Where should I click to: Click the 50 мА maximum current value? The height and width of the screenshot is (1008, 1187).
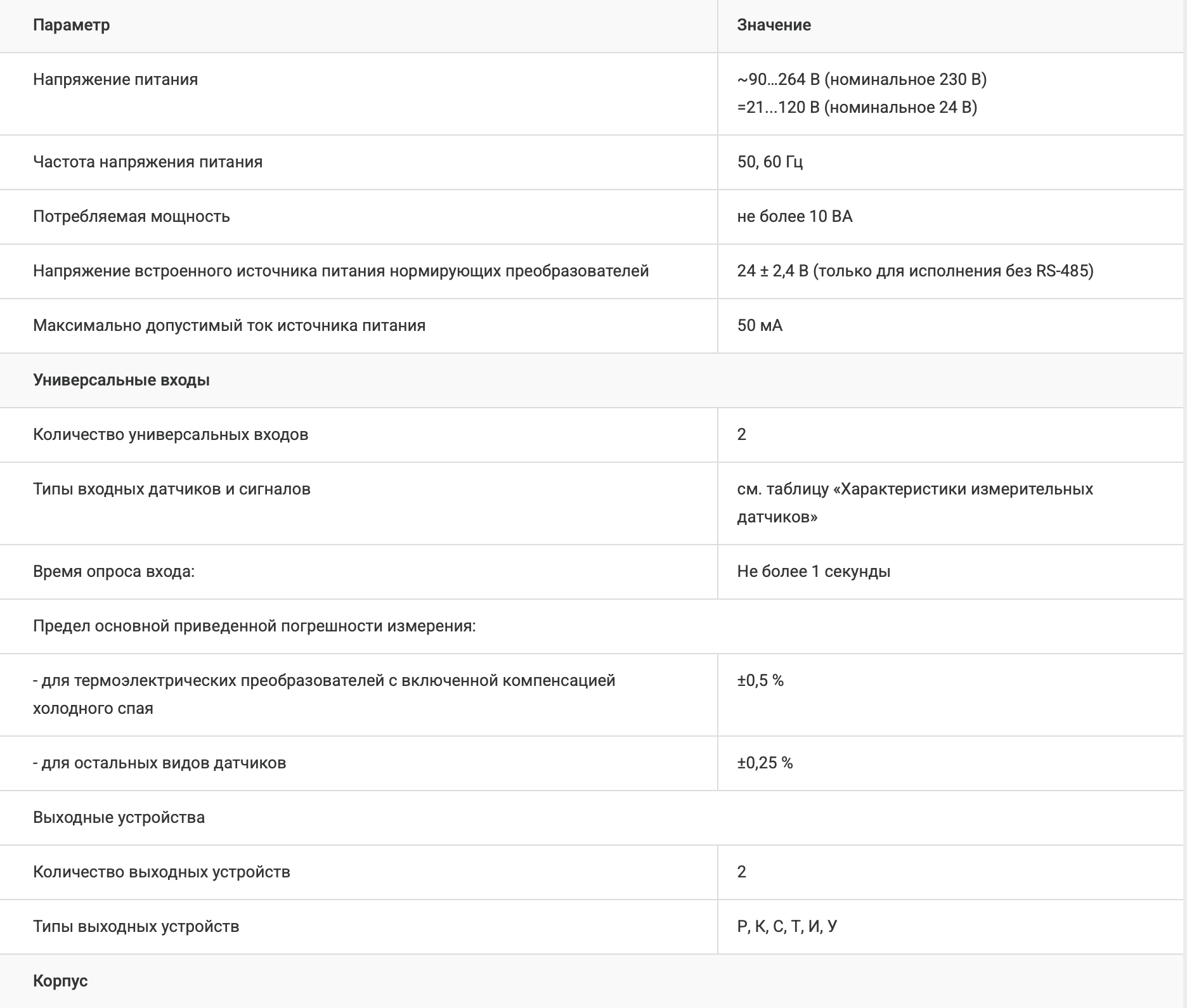tap(760, 325)
